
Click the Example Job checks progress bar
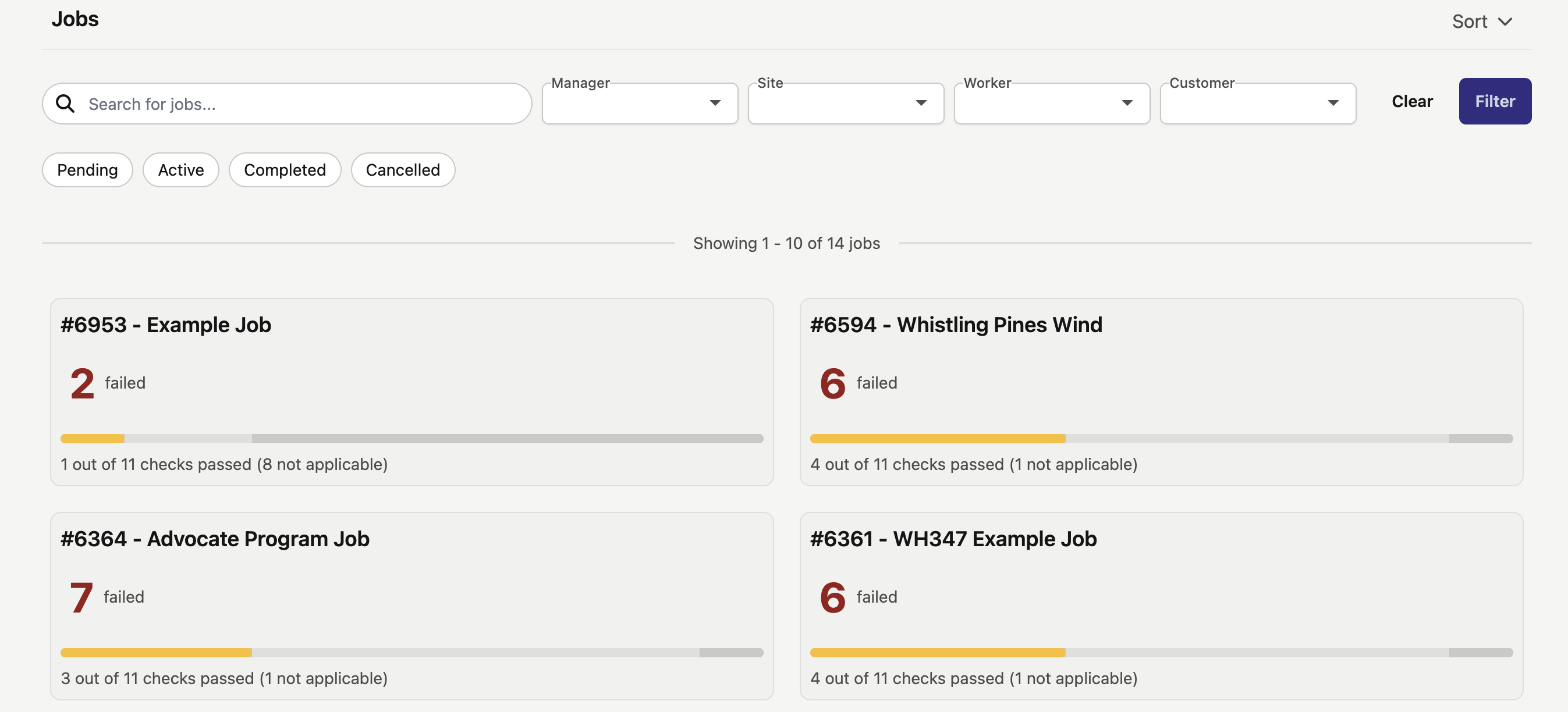coord(411,438)
